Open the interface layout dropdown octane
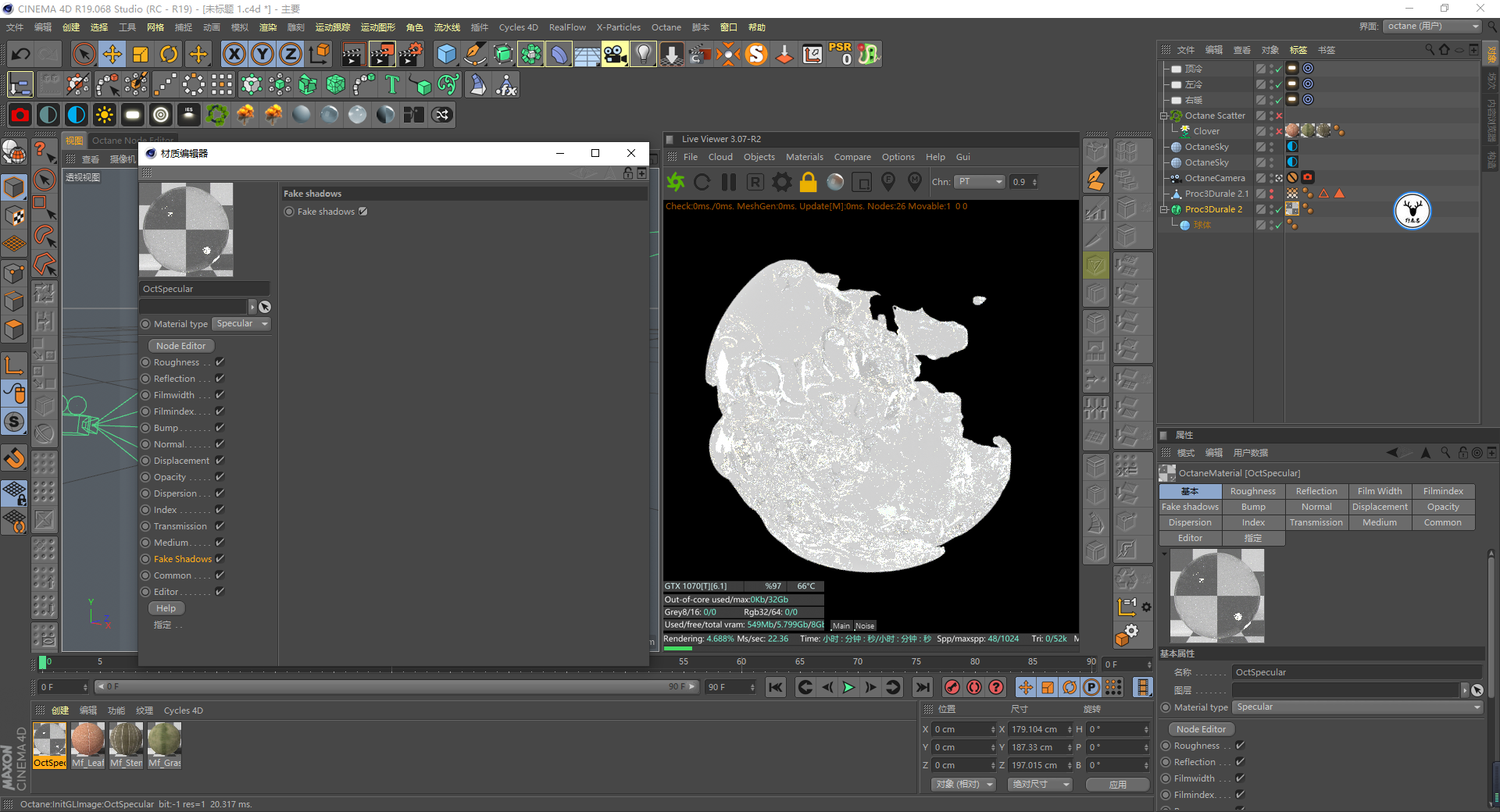This screenshot has width=1500, height=812. click(1433, 26)
